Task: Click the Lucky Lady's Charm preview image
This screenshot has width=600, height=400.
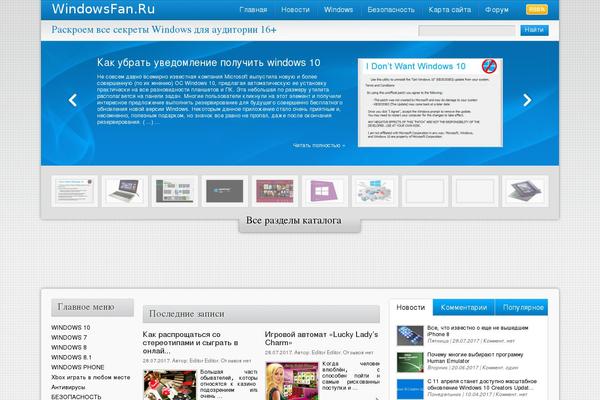Action: click(x=292, y=381)
